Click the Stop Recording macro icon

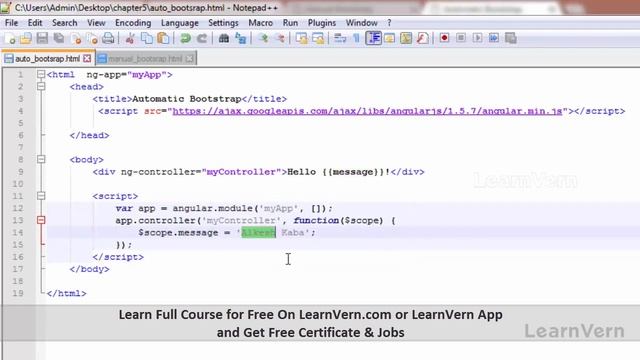(461, 38)
